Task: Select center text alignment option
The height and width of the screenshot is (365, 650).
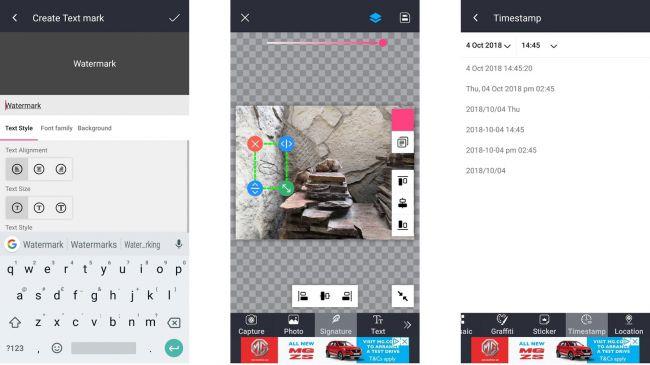Action: 39,169
